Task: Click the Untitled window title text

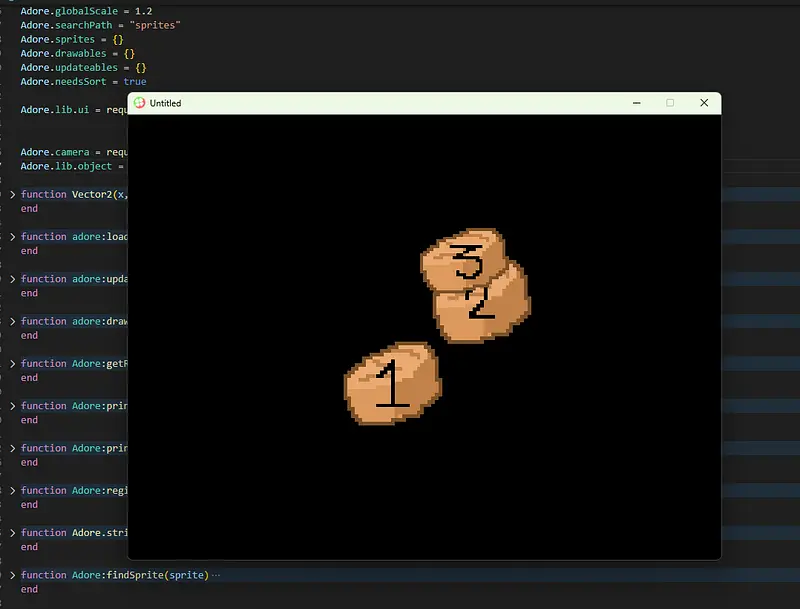Action: (166, 103)
